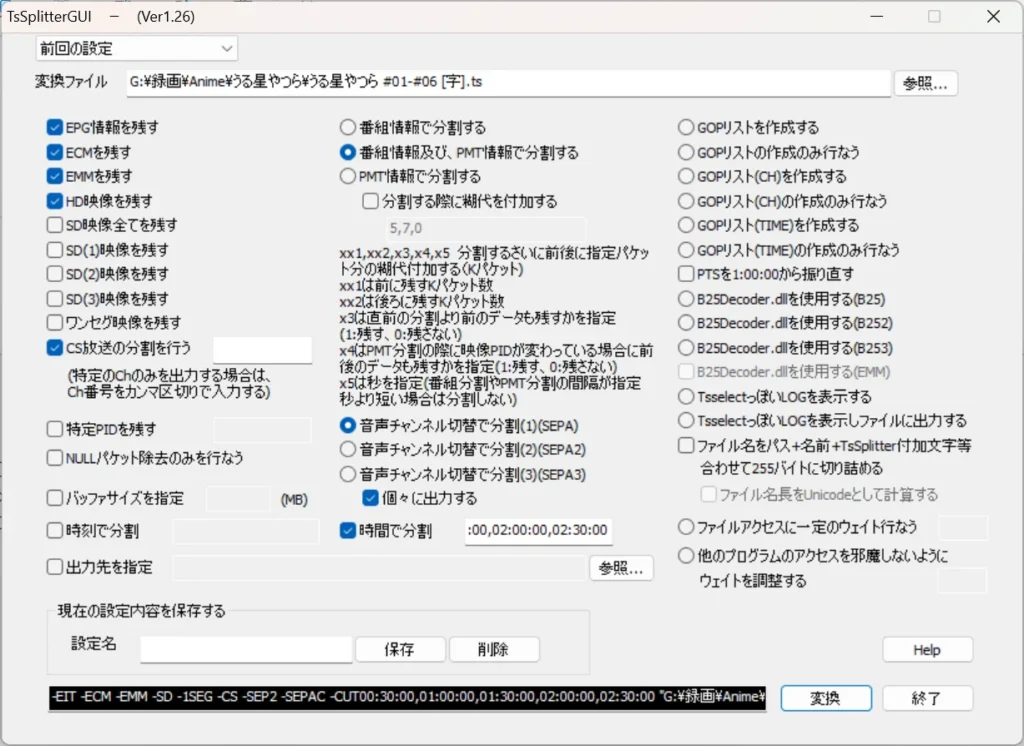Select 番組情報で分割する radio button
Viewport: 1024px width, 746px height.
click(x=348, y=128)
